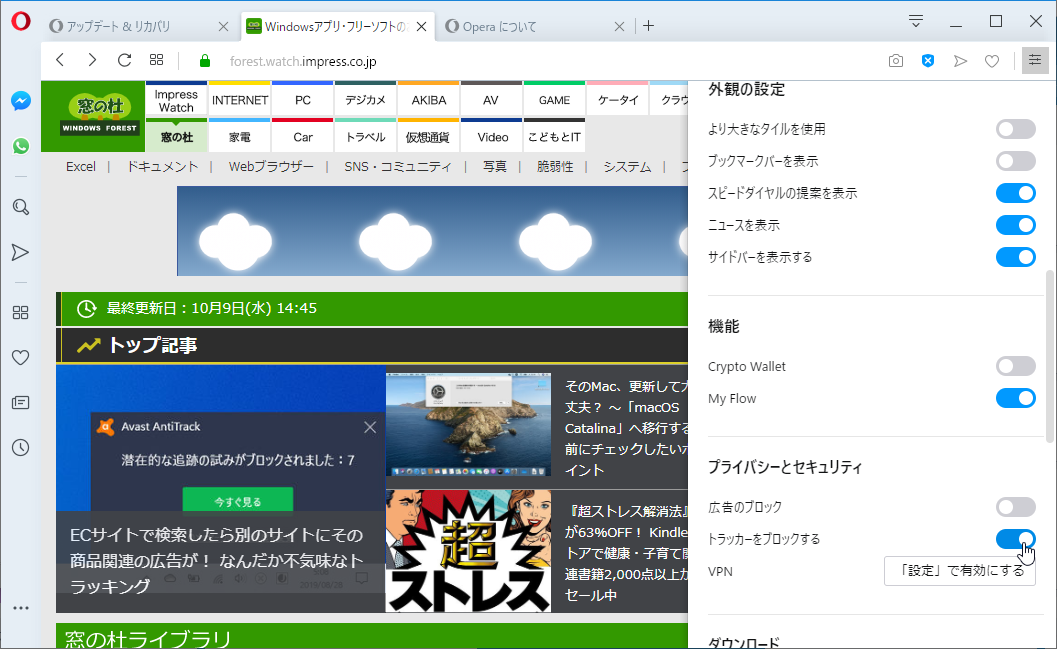1057x649 pixels.
Task: Open the 脆弱性 category link
Action: (x=555, y=166)
